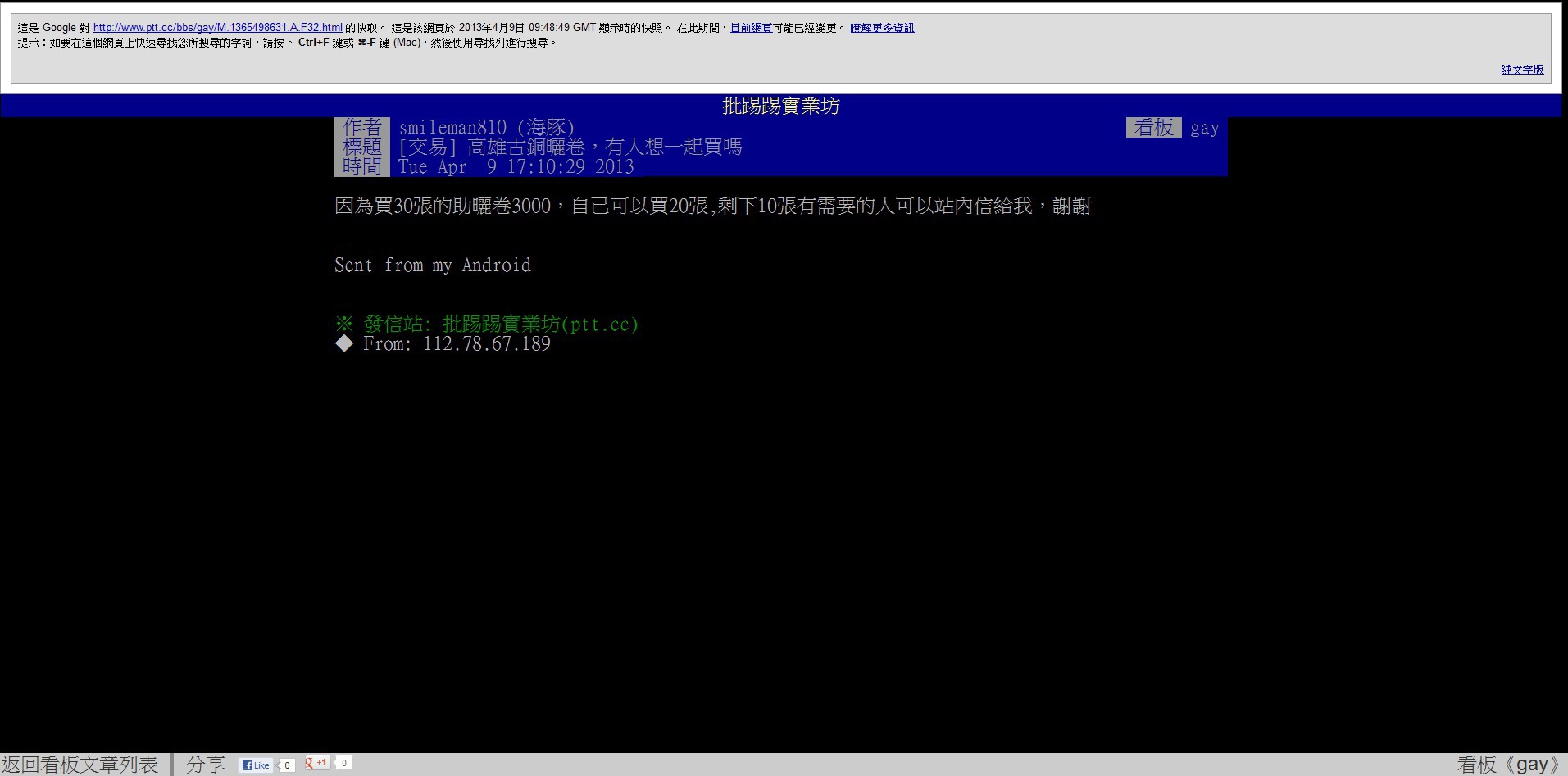This screenshot has width=1568, height=776.
Task: Click the board name gay in the header
Action: (x=1204, y=128)
